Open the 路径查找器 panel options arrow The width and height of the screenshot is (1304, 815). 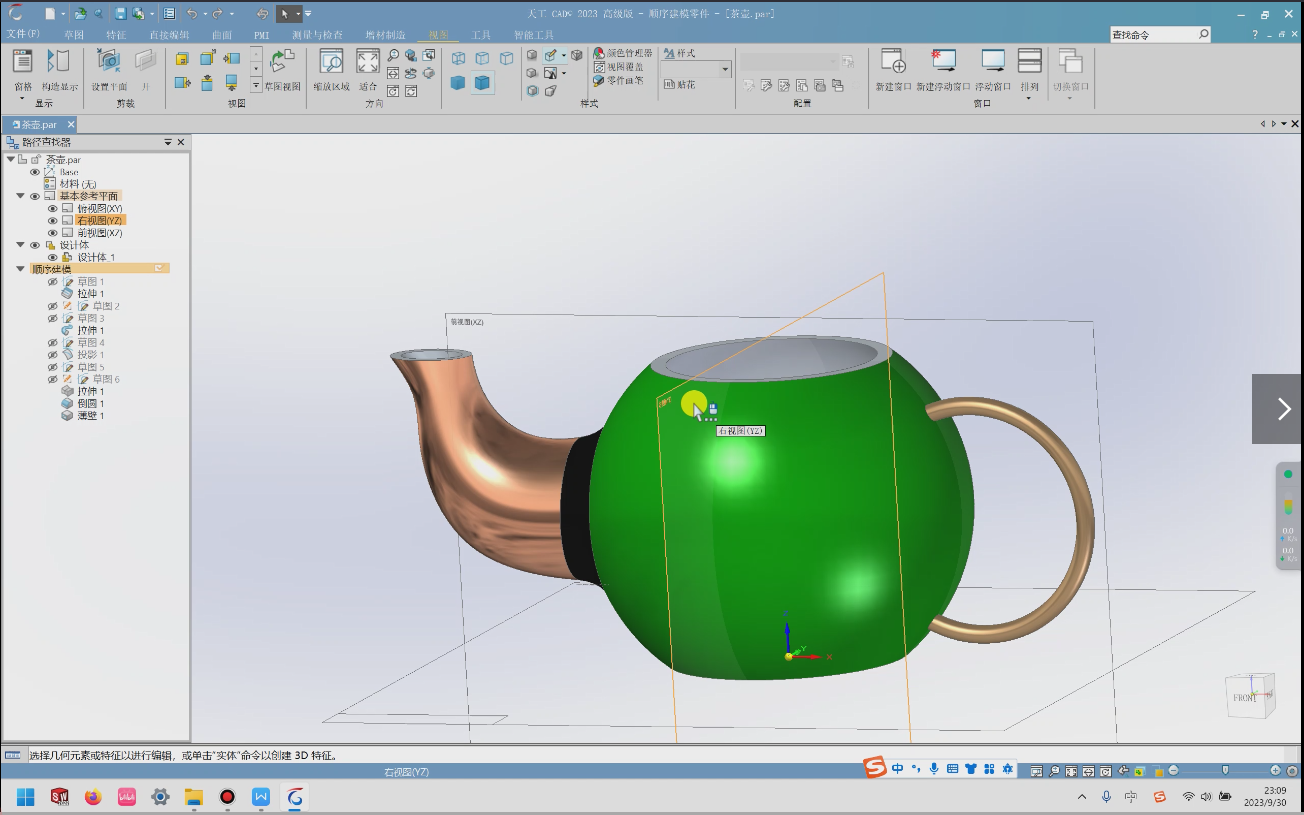click(x=168, y=143)
